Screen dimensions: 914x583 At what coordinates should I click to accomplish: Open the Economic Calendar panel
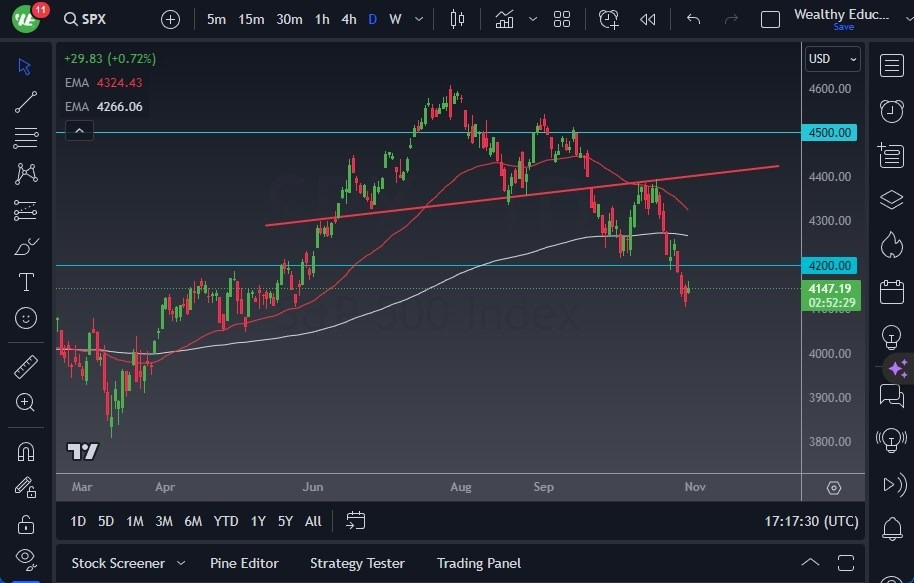[891, 289]
